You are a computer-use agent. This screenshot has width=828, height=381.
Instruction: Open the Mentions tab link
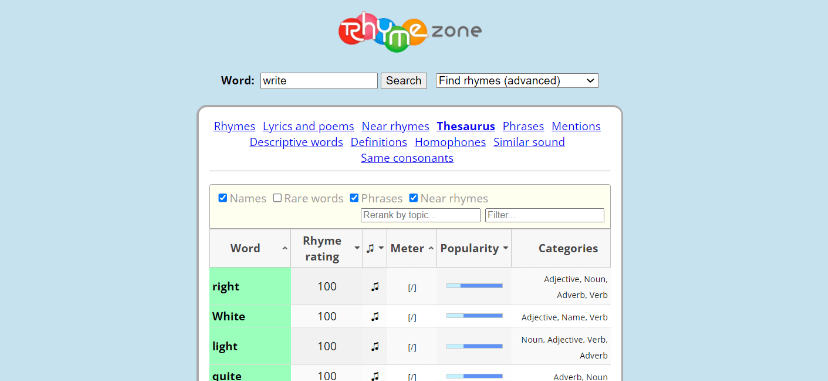point(576,126)
